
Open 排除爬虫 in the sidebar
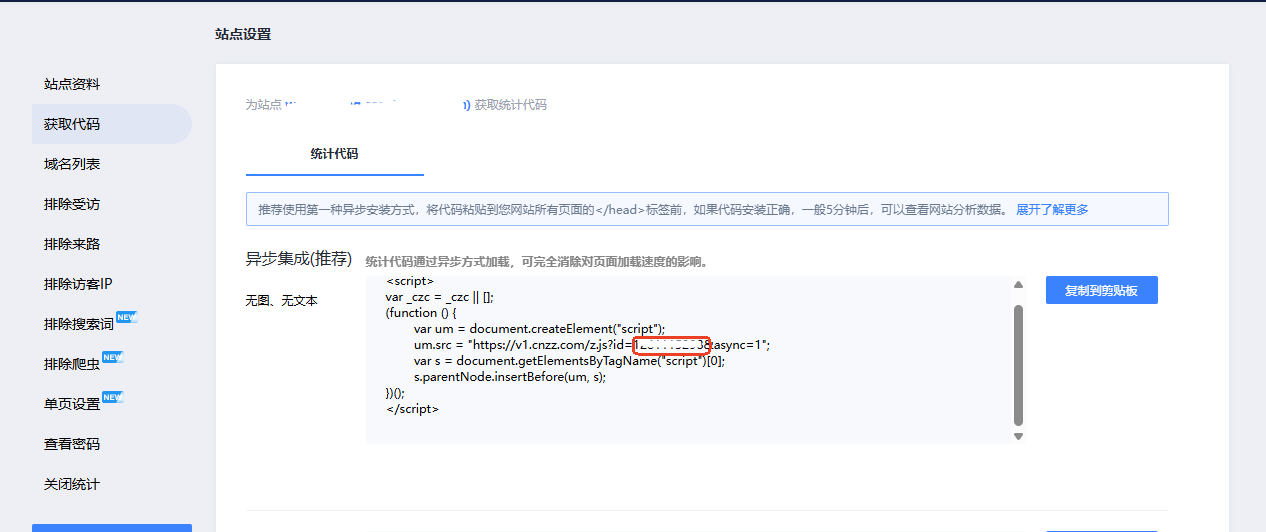click(72, 364)
